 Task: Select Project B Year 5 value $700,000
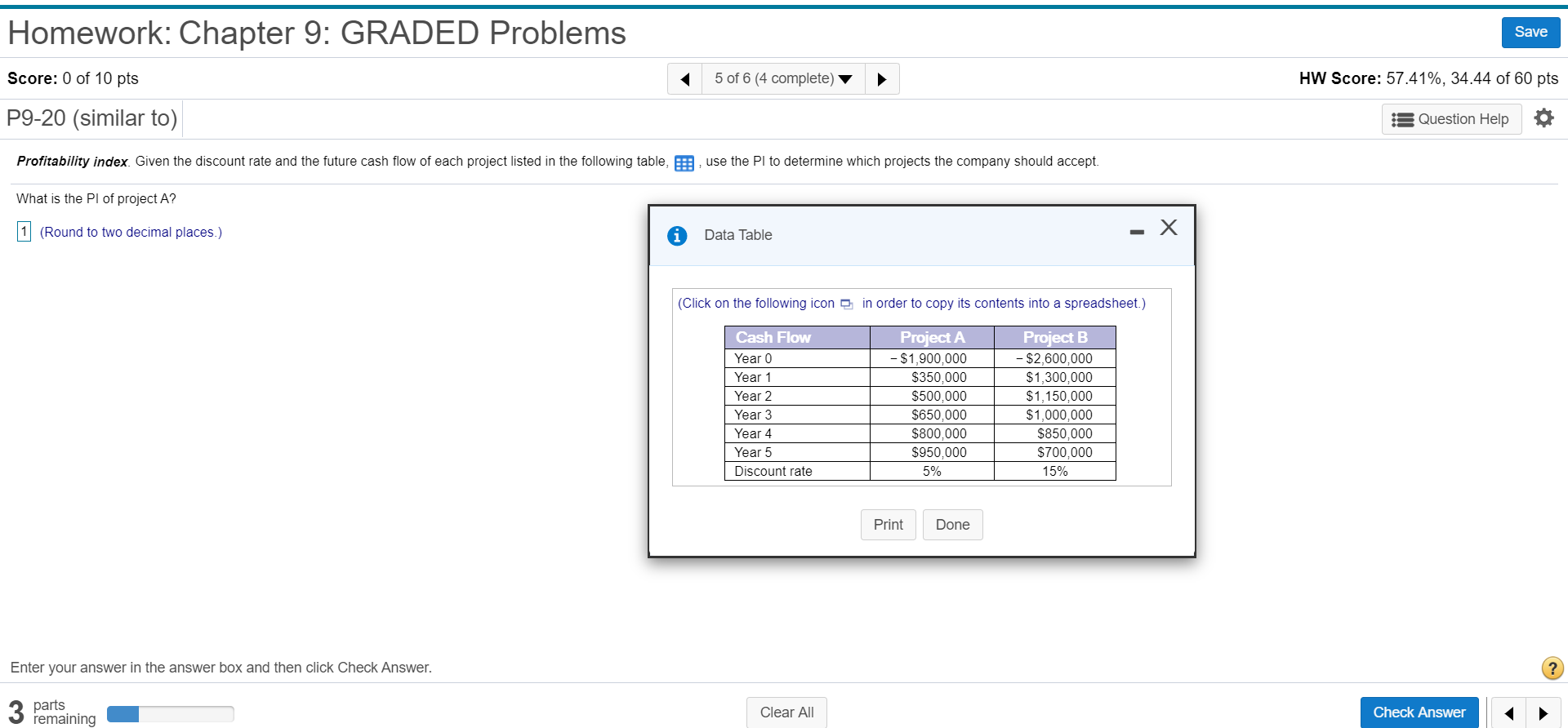(x=1065, y=452)
